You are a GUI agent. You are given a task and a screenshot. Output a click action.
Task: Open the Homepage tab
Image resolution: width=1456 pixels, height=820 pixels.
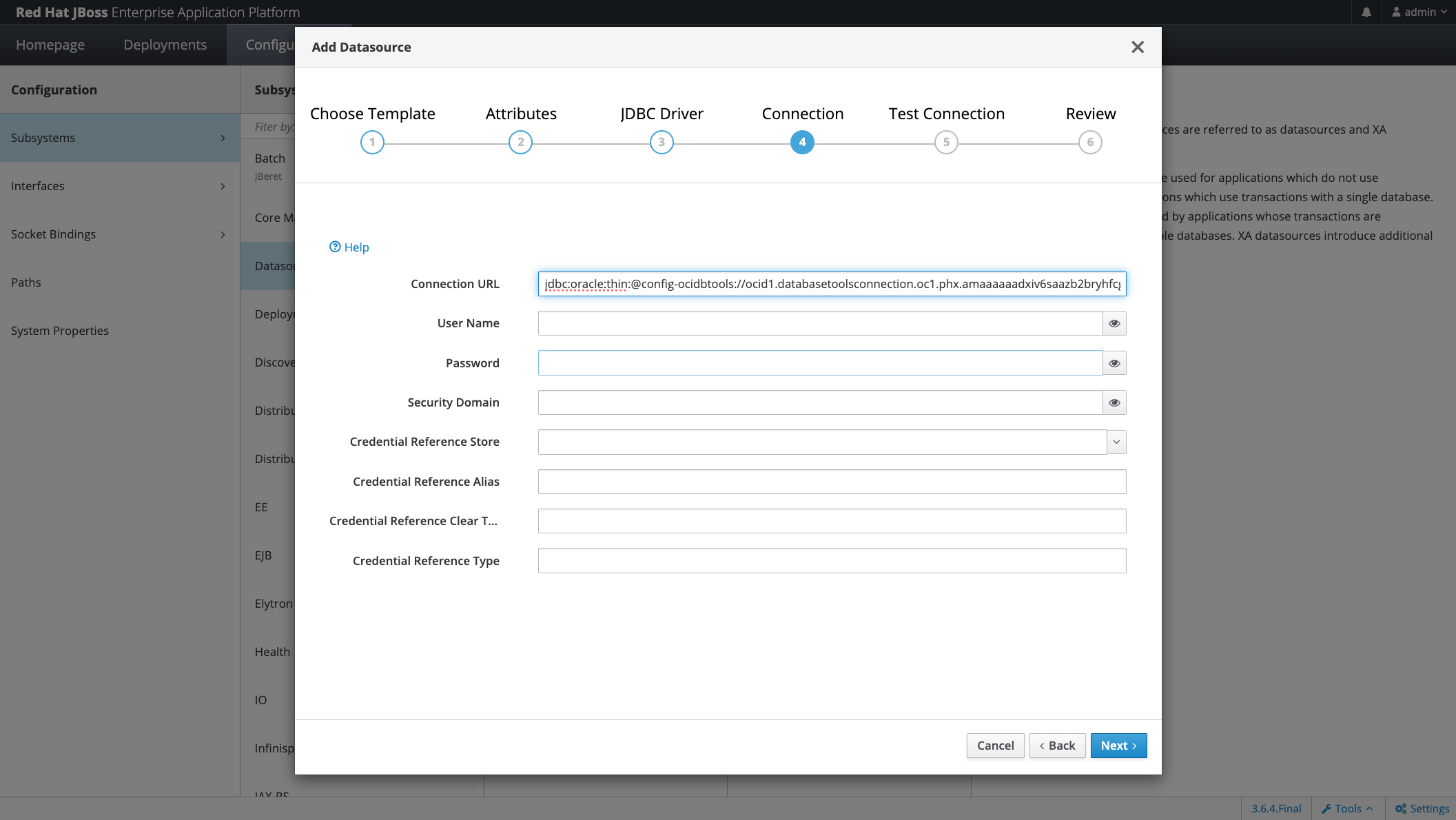50,45
